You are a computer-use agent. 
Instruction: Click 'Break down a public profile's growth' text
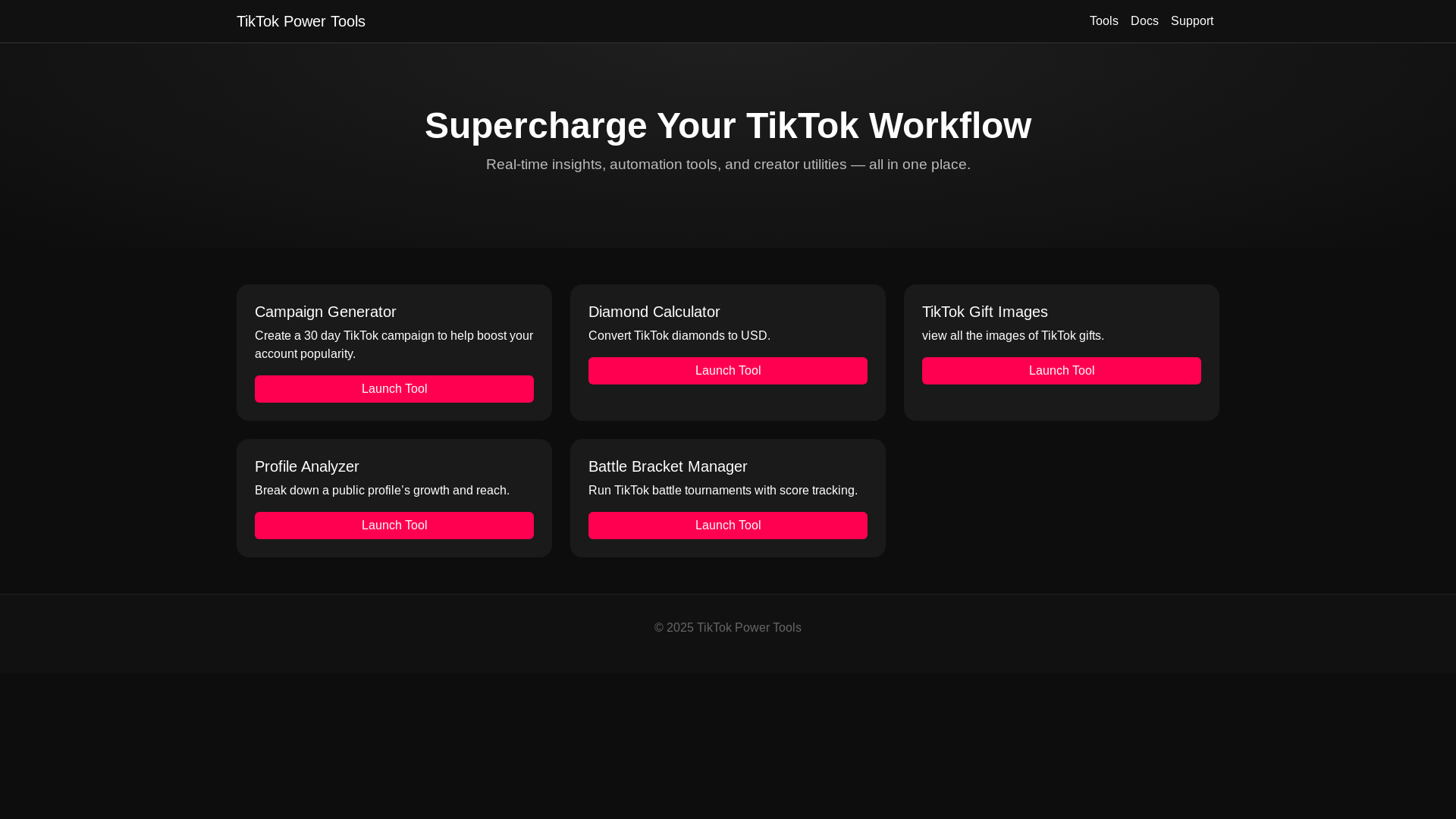pos(382,491)
